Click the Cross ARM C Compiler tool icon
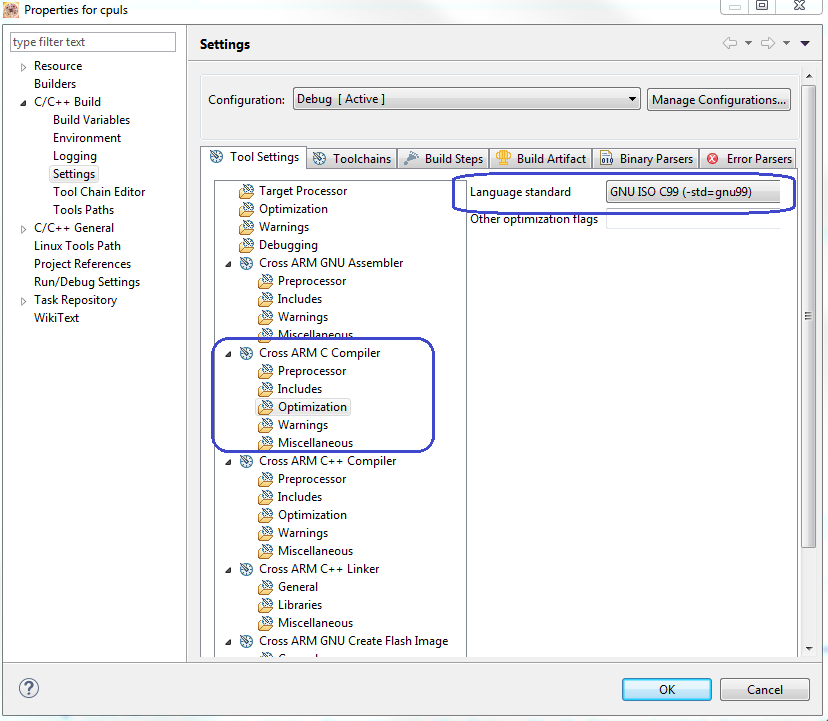Image resolution: width=828 pixels, height=721 pixels. coord(246,353)
